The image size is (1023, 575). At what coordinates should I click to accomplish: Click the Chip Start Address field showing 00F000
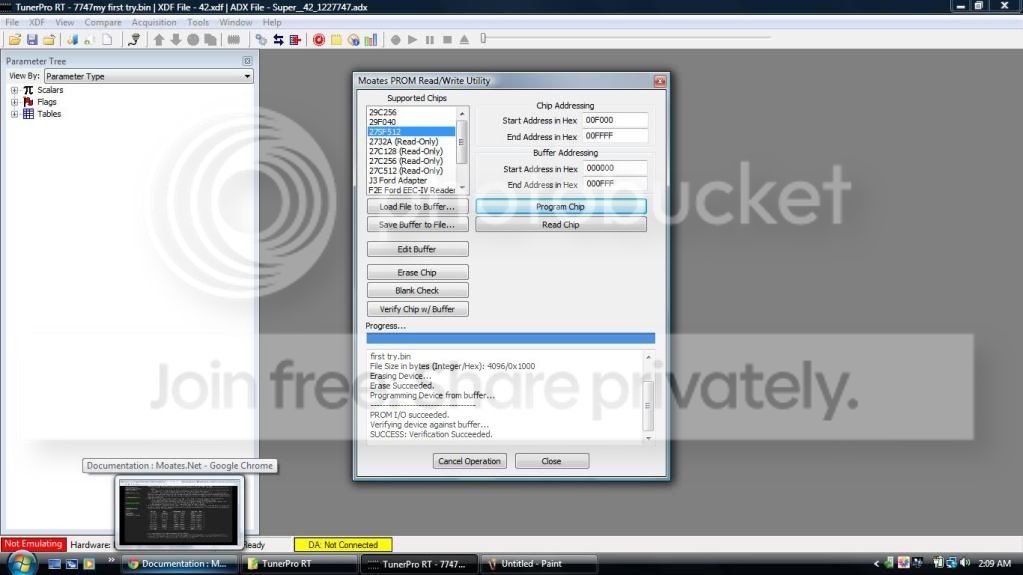click(x=615, y=120)
